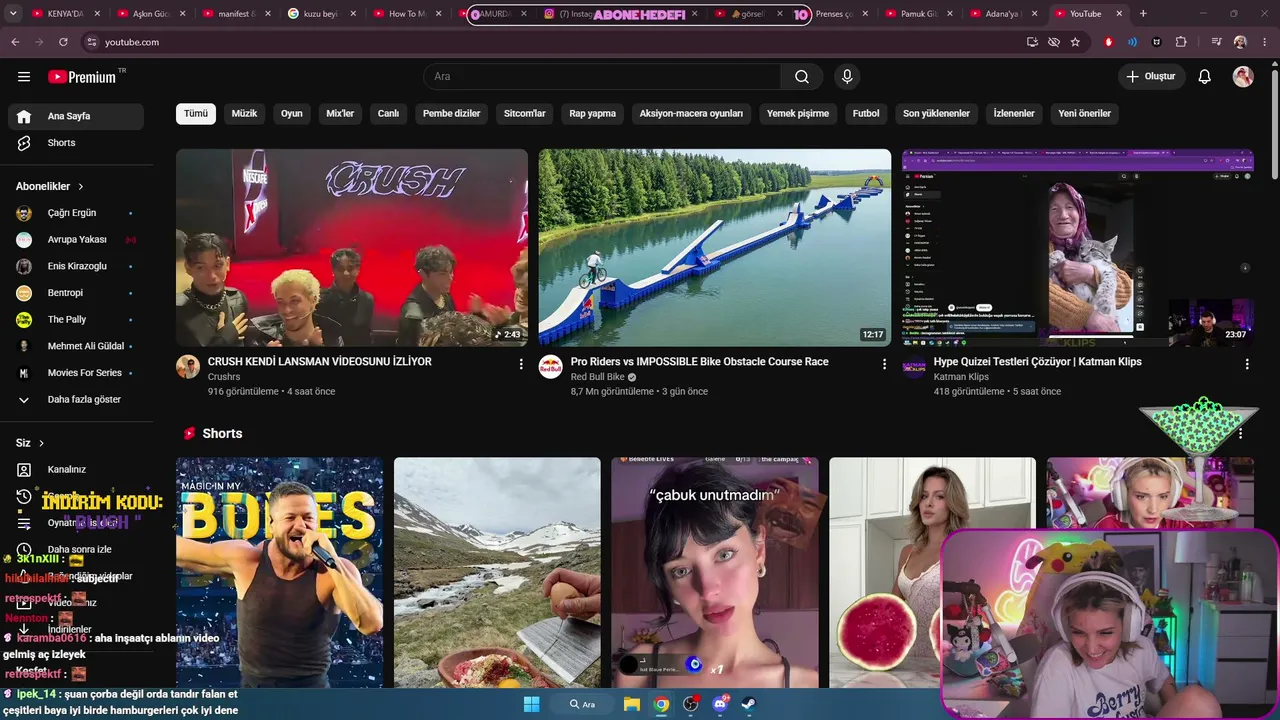The image size is (1280, 720).
Task: Open the Abonelikler section chevron
Action: (x=81, y=187)
